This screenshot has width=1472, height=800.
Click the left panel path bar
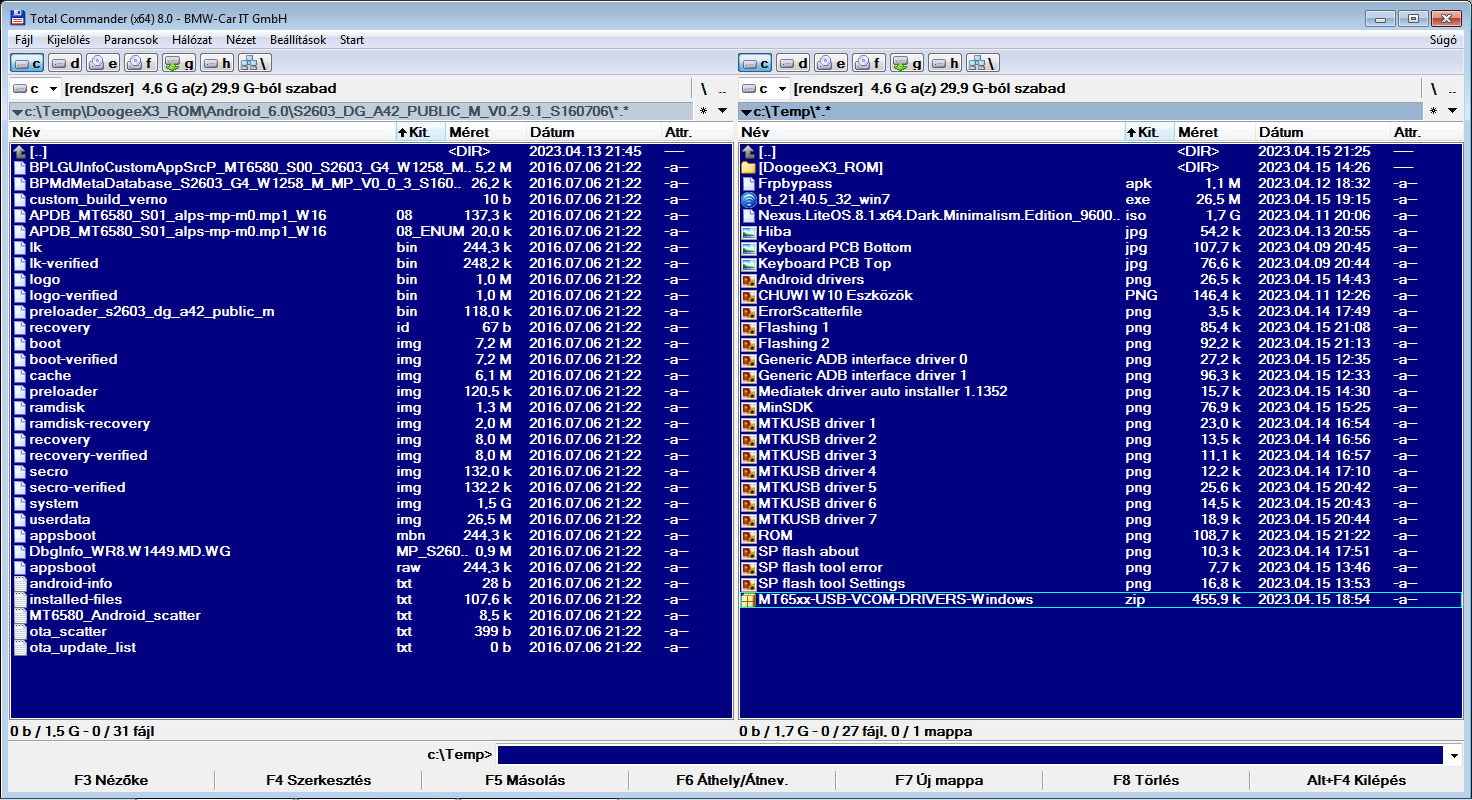(x=351, y=111)
